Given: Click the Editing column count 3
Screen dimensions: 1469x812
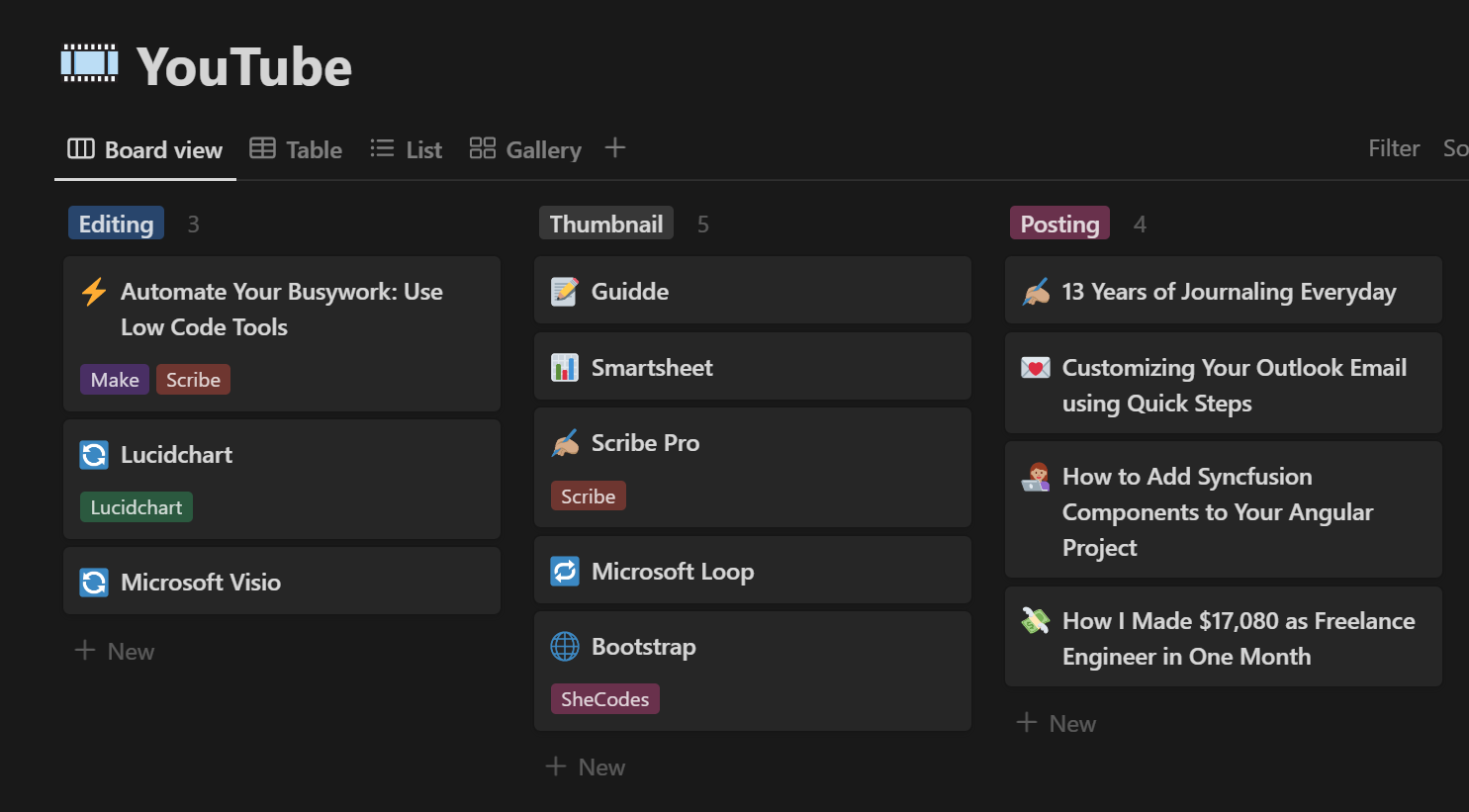Looking at the screenshot, I should 194,225.
